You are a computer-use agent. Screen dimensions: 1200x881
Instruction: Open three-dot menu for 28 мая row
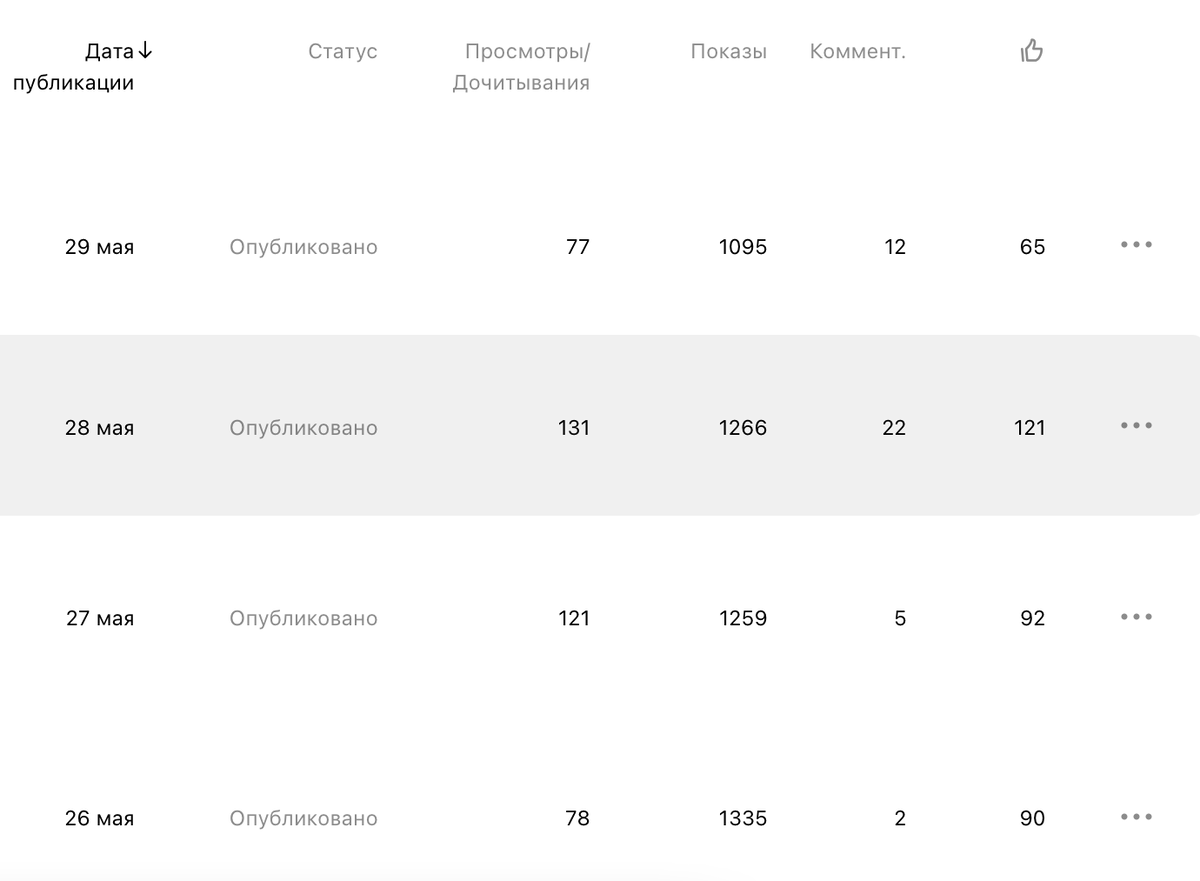1136,426
